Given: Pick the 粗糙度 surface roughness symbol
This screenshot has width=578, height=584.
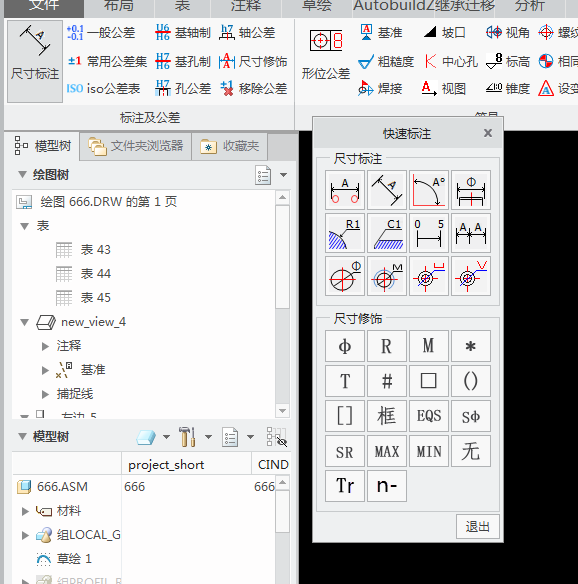Looking at the screenshot, I should [x=386, y=61].
